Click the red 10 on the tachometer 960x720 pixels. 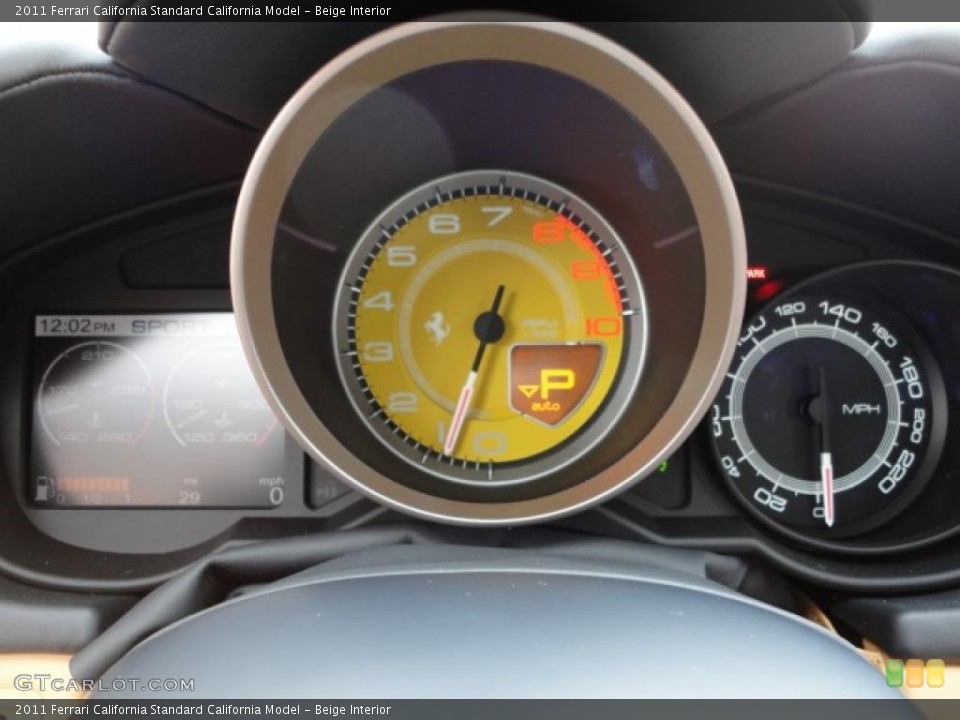[603, 326]
